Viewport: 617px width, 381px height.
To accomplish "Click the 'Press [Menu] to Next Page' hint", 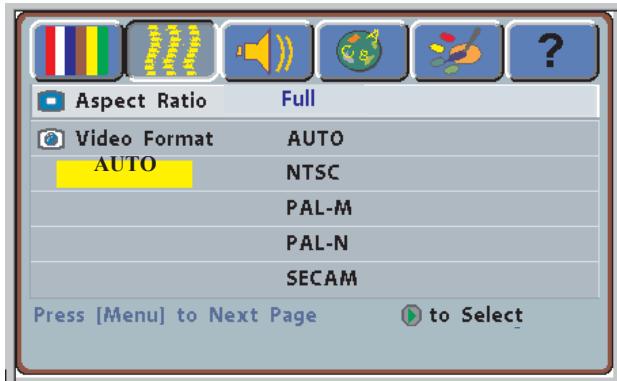I will click(175, 315).
